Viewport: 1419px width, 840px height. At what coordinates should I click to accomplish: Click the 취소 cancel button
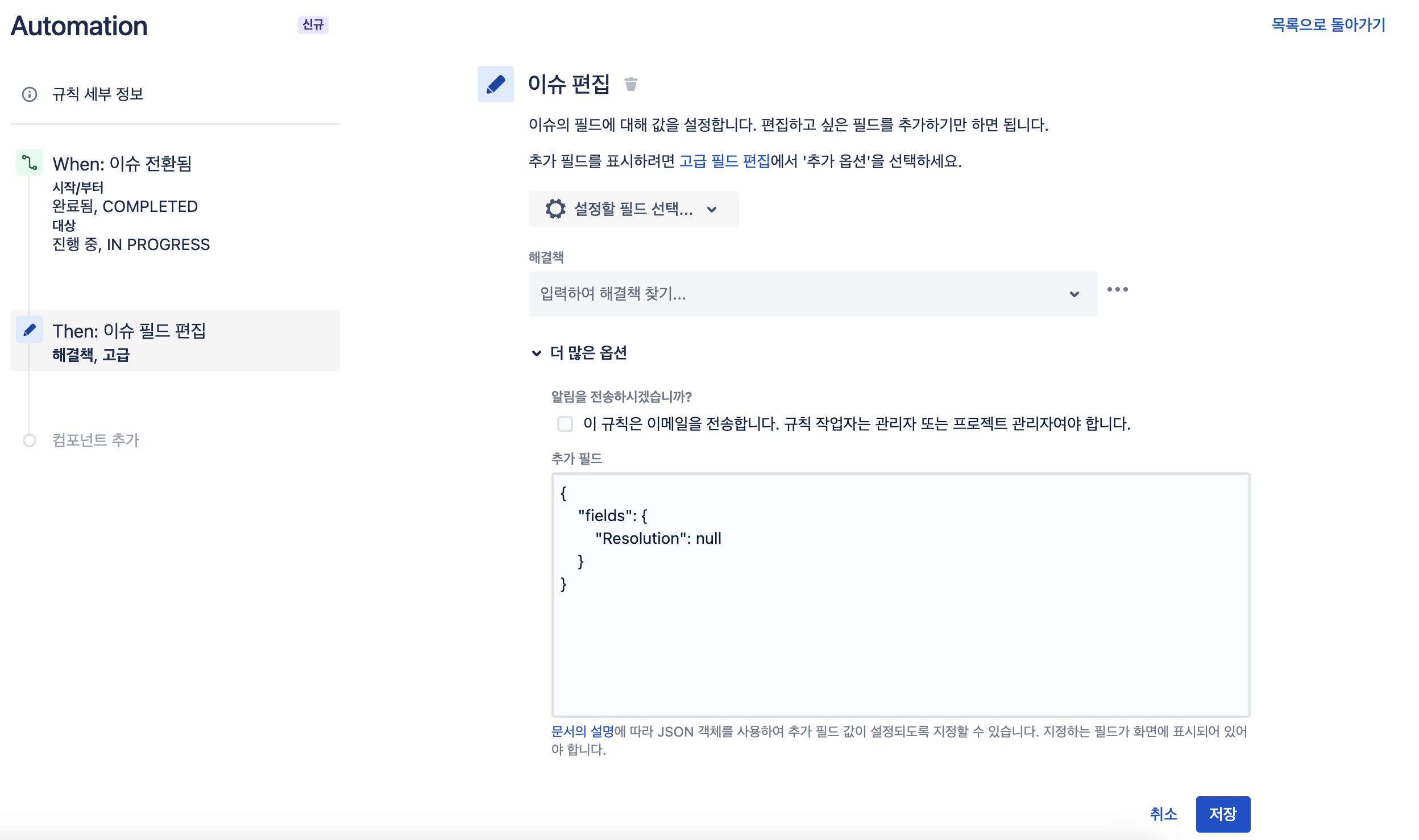click(x=1163, y=814)
